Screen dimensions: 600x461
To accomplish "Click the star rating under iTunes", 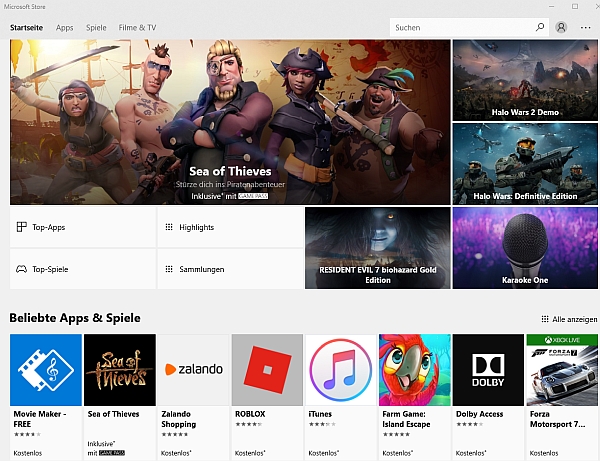I will tap(322, 424).
